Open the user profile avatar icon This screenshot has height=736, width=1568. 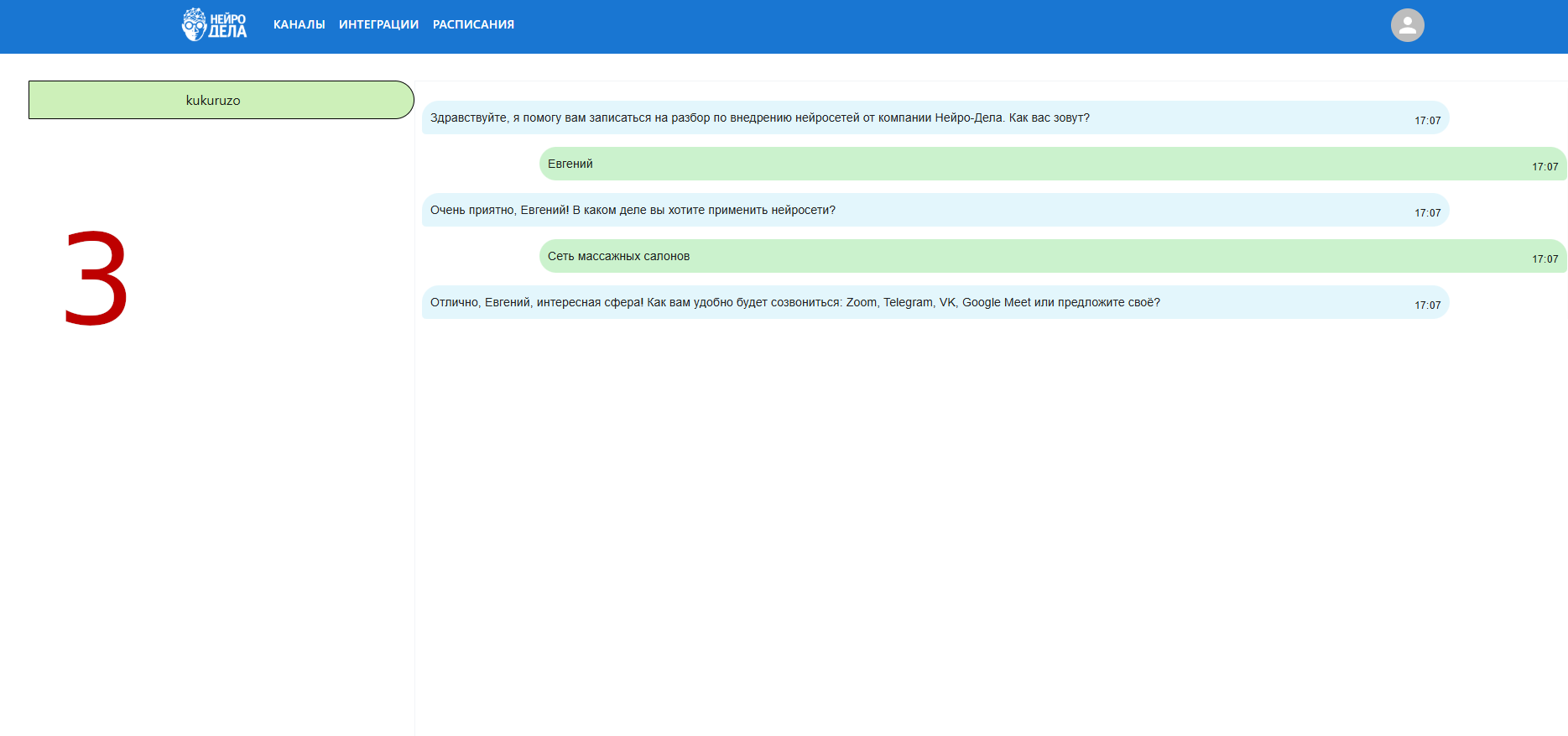[1407, 25]
